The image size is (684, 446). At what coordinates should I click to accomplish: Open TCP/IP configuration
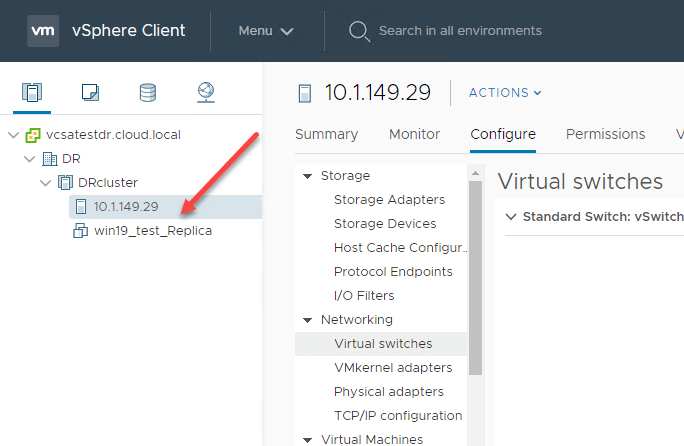coord(398,416)
